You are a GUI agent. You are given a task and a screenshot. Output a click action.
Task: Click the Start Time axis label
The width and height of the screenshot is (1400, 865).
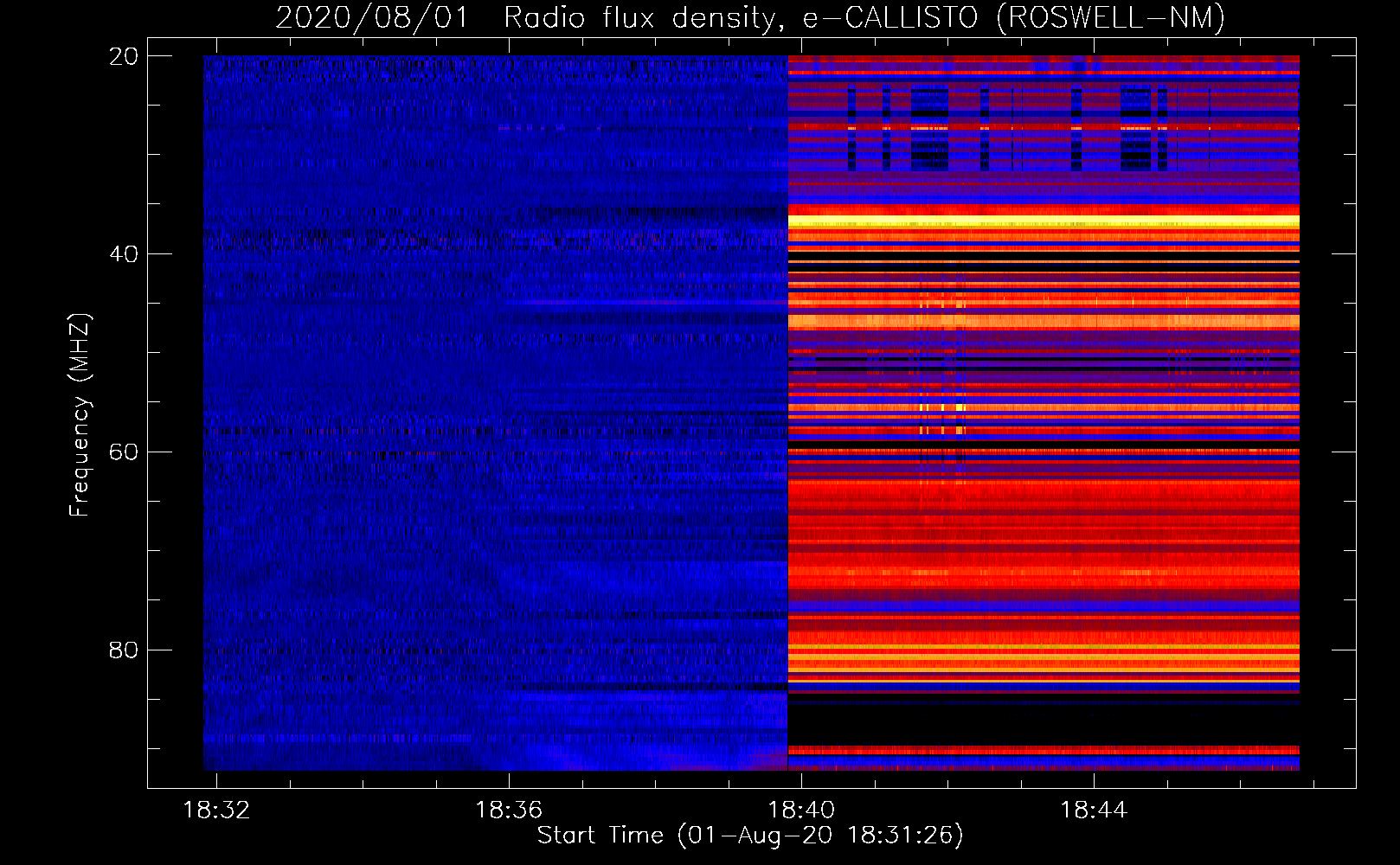pos(750,835)
